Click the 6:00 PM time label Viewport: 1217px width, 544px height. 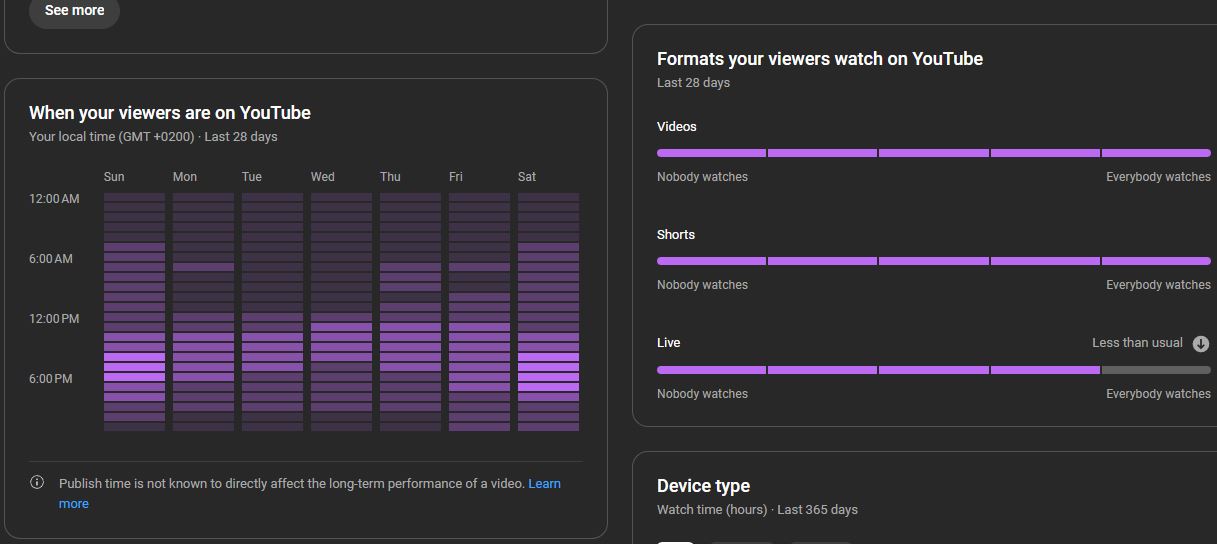click(51, 379)
